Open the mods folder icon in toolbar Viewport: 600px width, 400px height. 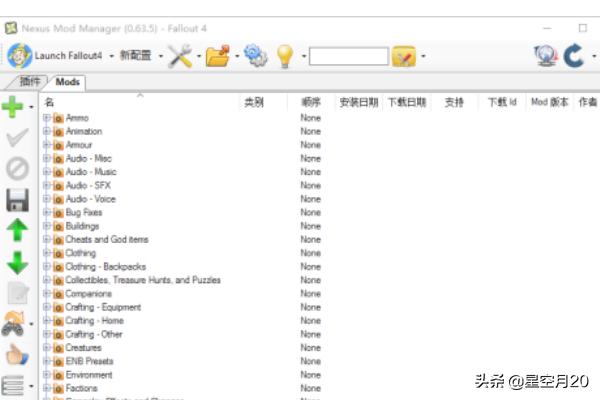(x=218, y=56)
